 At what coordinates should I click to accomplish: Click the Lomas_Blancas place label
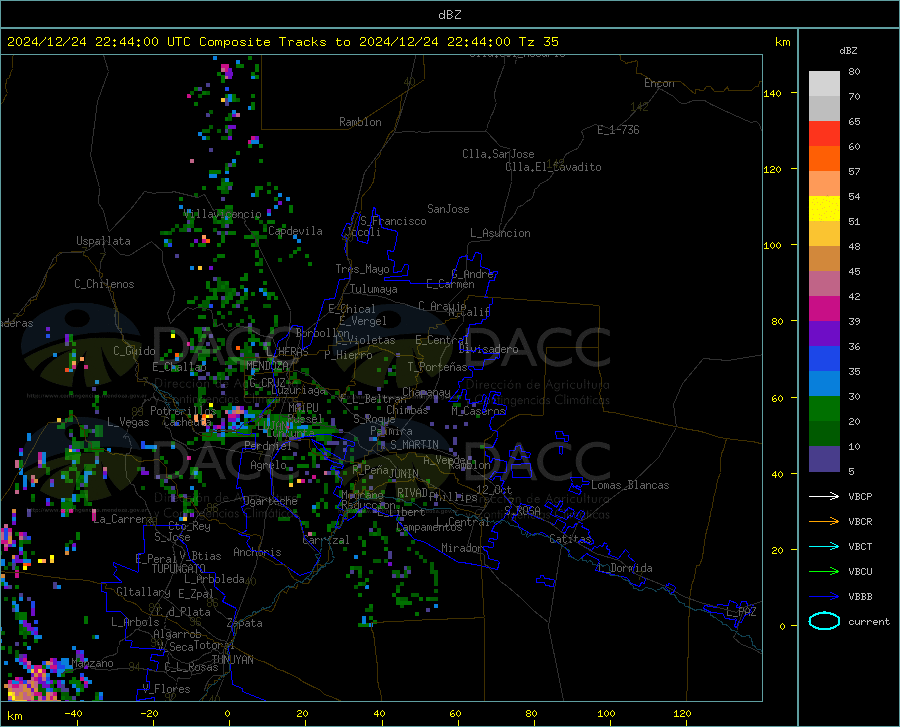[x=630, y=485]
